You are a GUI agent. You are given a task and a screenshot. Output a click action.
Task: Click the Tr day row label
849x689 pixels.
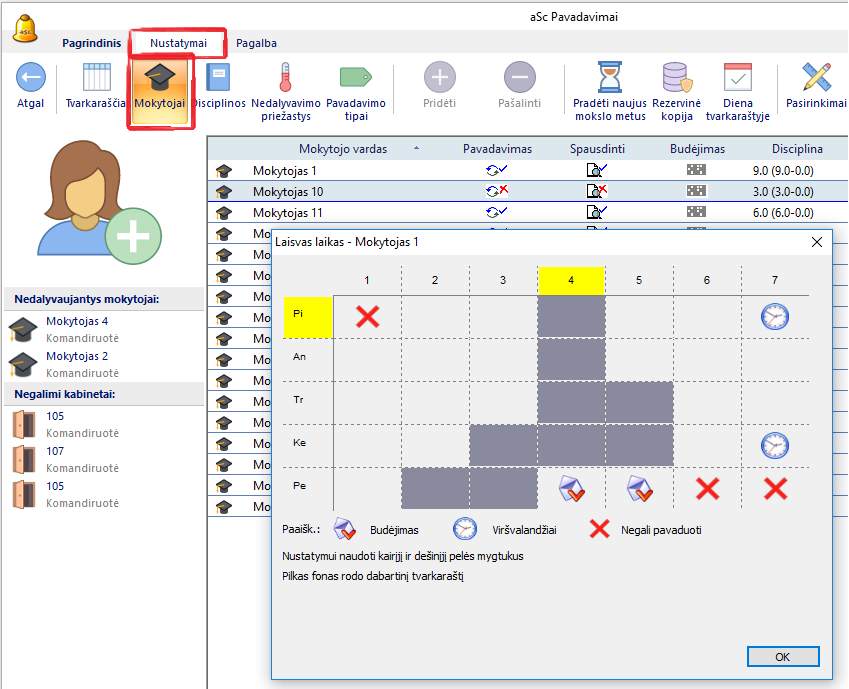(x=298, y=400)
